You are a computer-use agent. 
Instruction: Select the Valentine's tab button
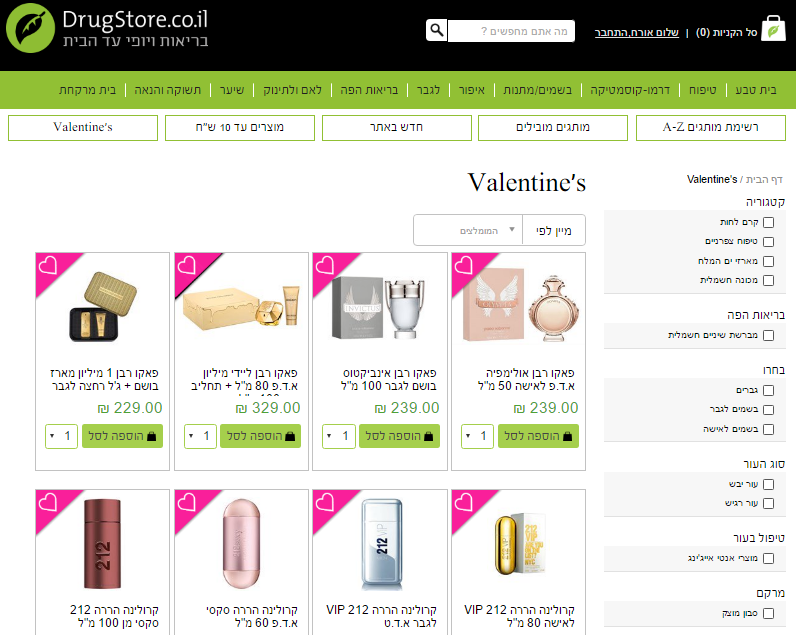pos(83,127)
